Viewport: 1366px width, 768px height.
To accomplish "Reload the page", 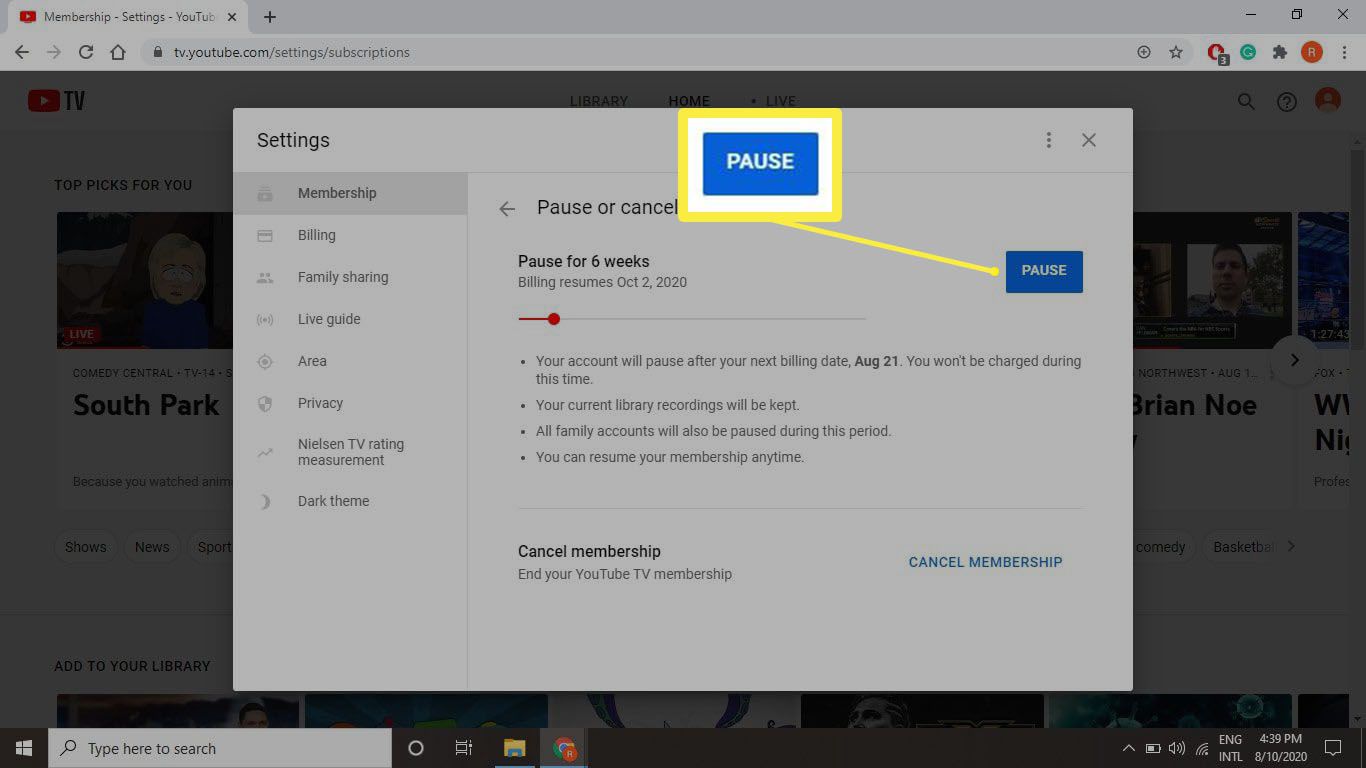I will (86, 52).
